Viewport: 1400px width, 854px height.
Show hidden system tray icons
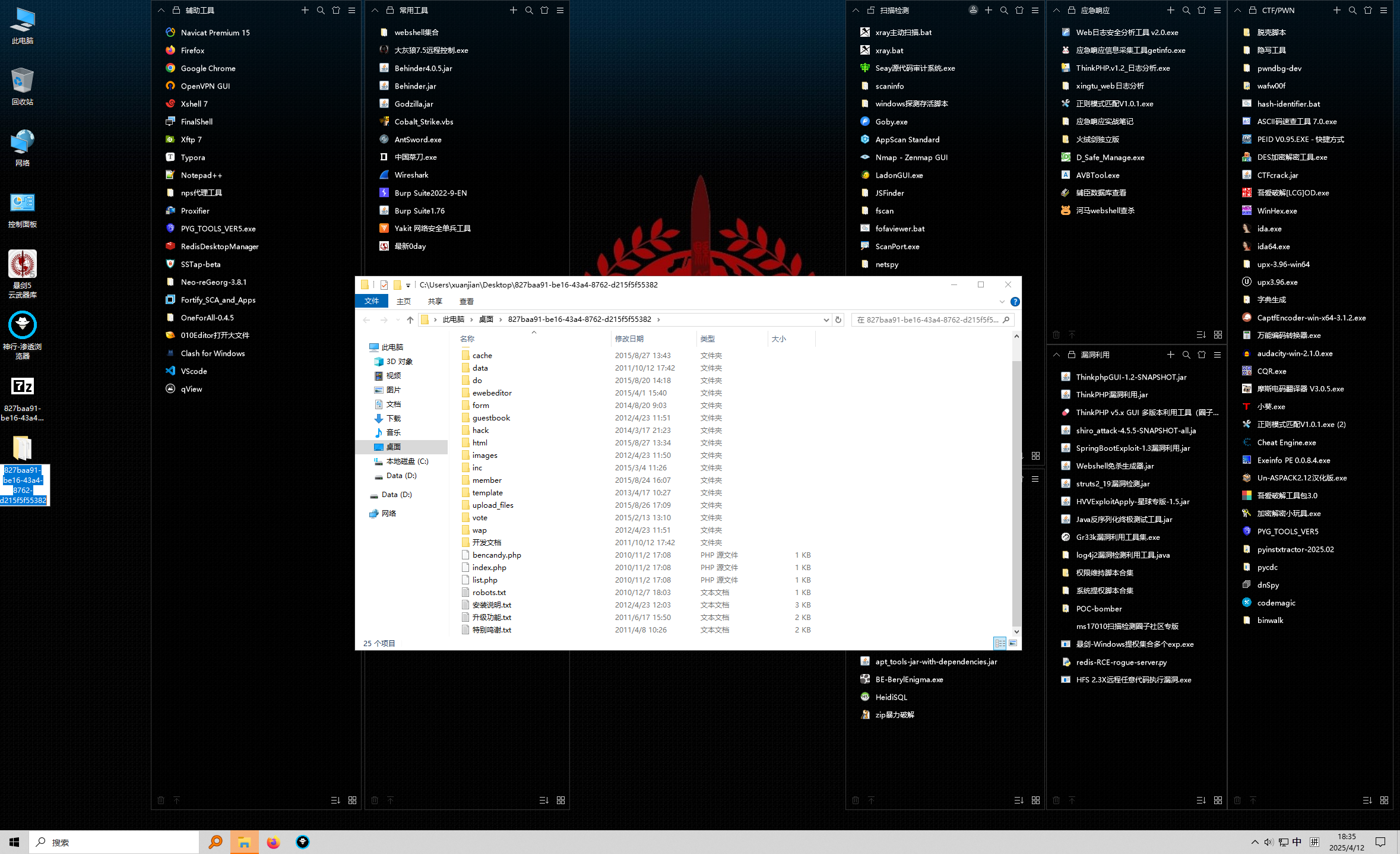(1255, 842)
